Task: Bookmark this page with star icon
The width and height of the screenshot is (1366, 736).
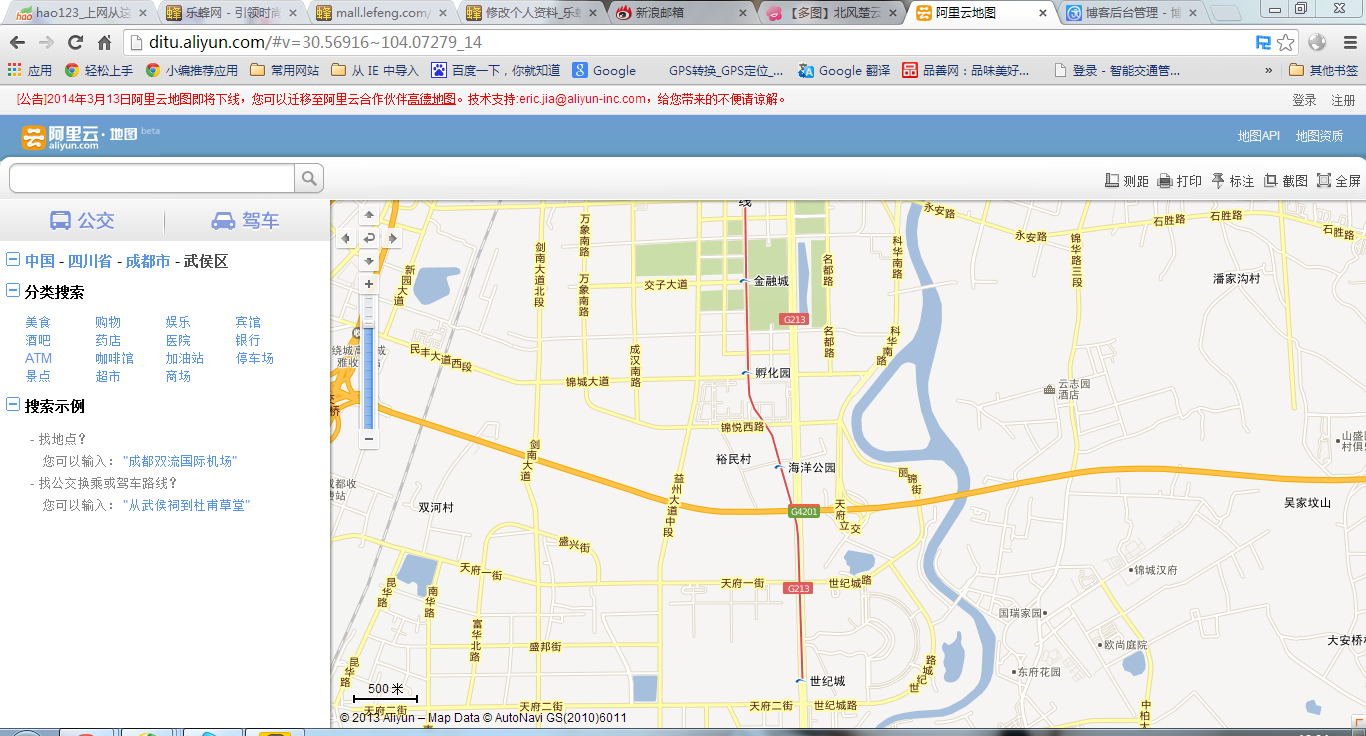Action: coord(1286,43)
